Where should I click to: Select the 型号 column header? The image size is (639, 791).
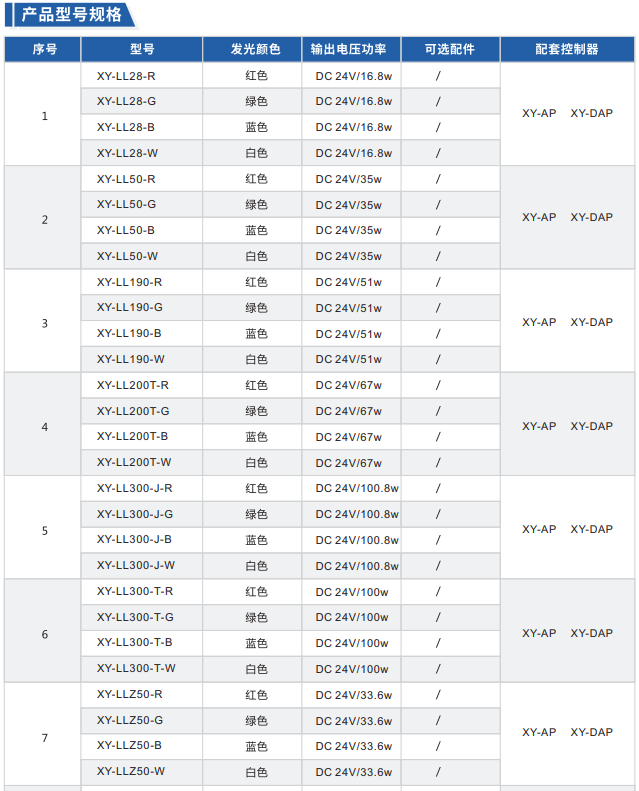141,49
